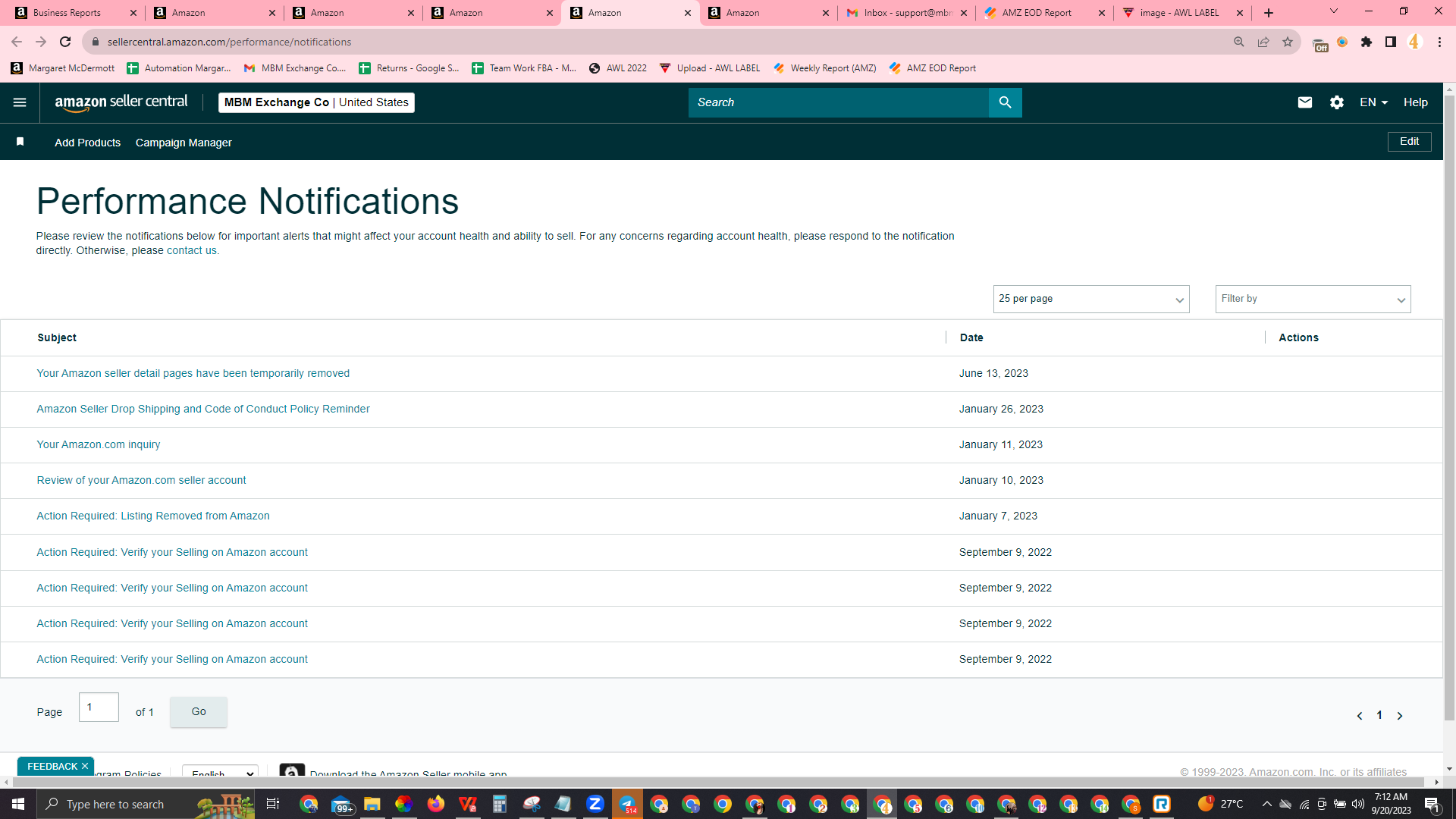This screenshot has width=1456, height=819.
Task: Open Task View on taskbar
Action: (x=273, y=804)
